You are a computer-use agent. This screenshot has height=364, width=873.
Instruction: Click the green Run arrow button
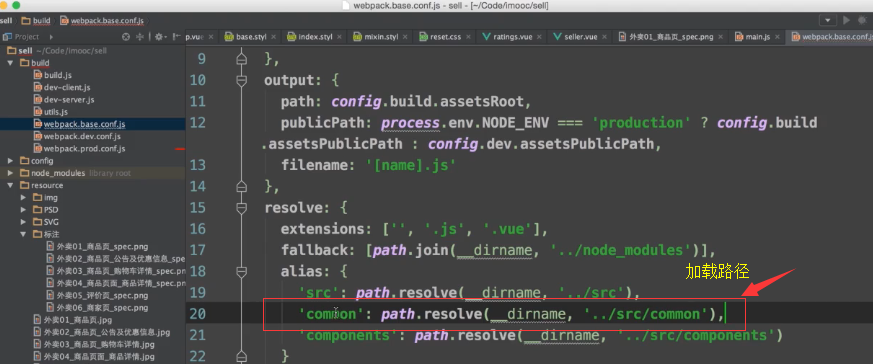click(x=847, y=20)
